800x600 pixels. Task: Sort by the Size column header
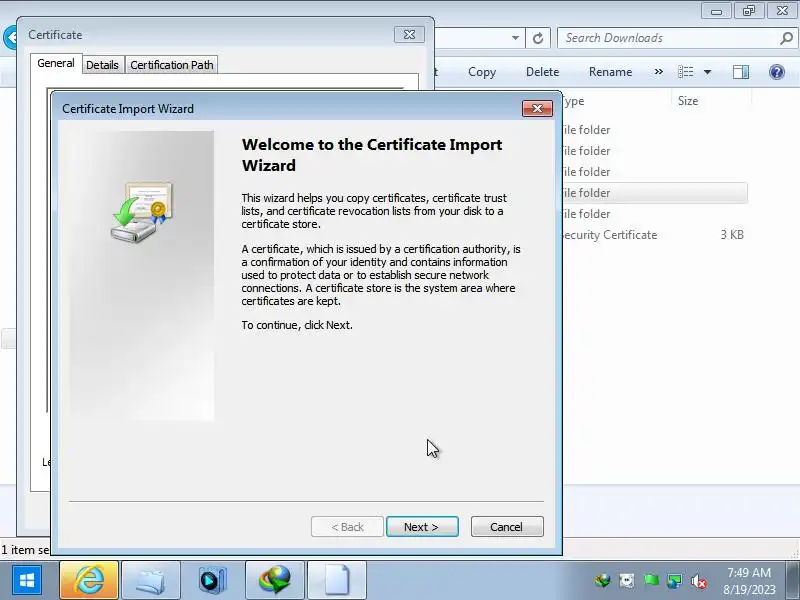(688, 101)
